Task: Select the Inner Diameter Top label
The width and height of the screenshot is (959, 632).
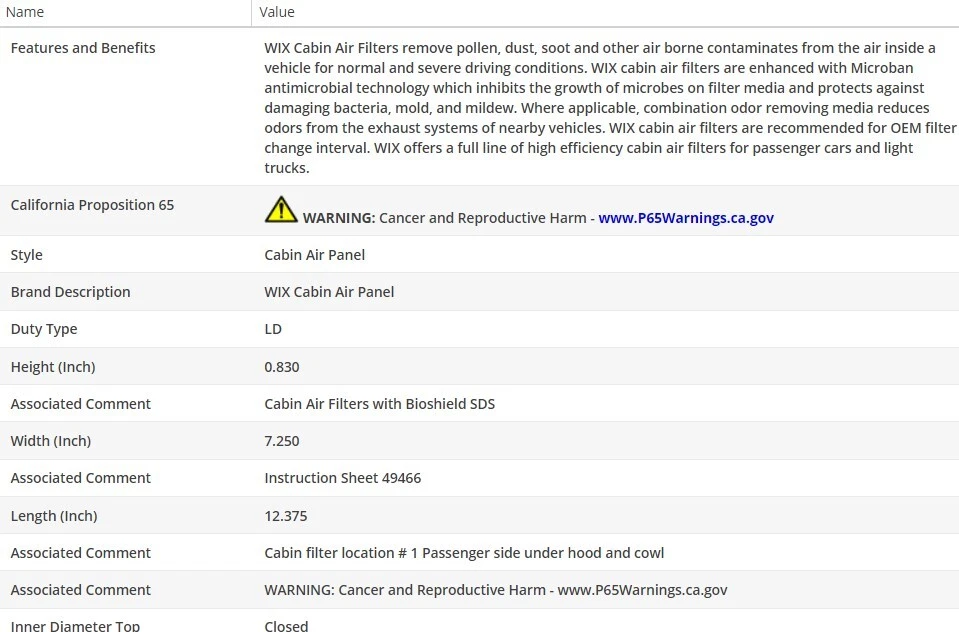Action: [75, 626]
